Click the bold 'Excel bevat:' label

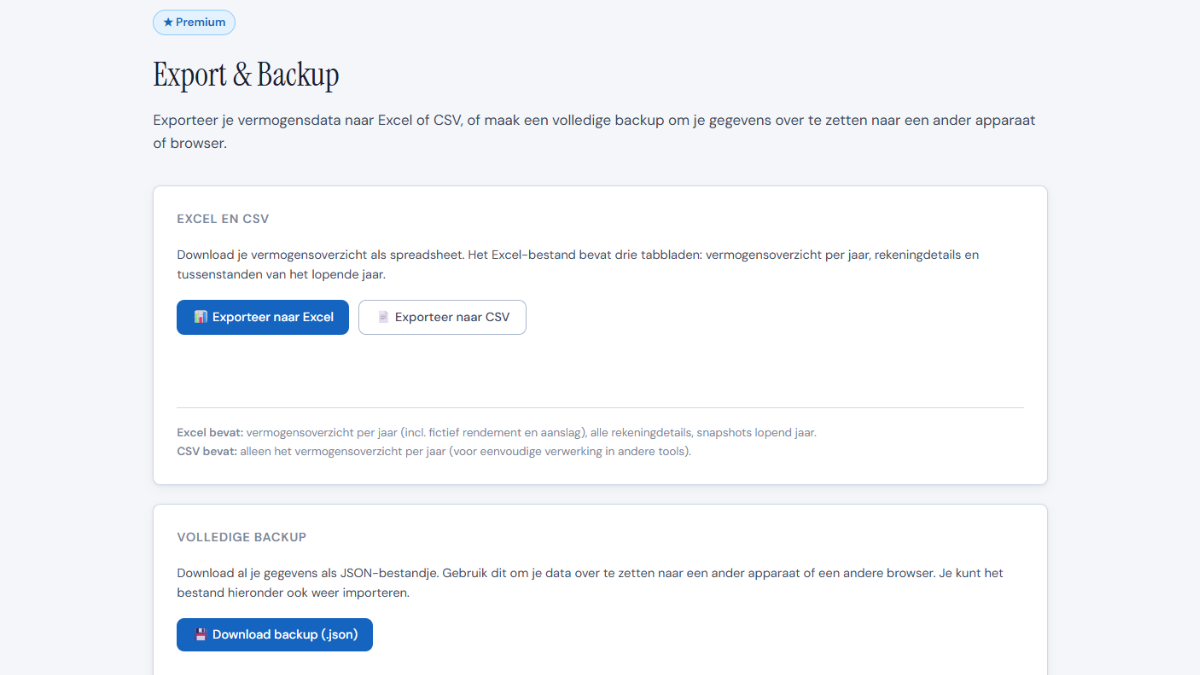tap(210, 433)
